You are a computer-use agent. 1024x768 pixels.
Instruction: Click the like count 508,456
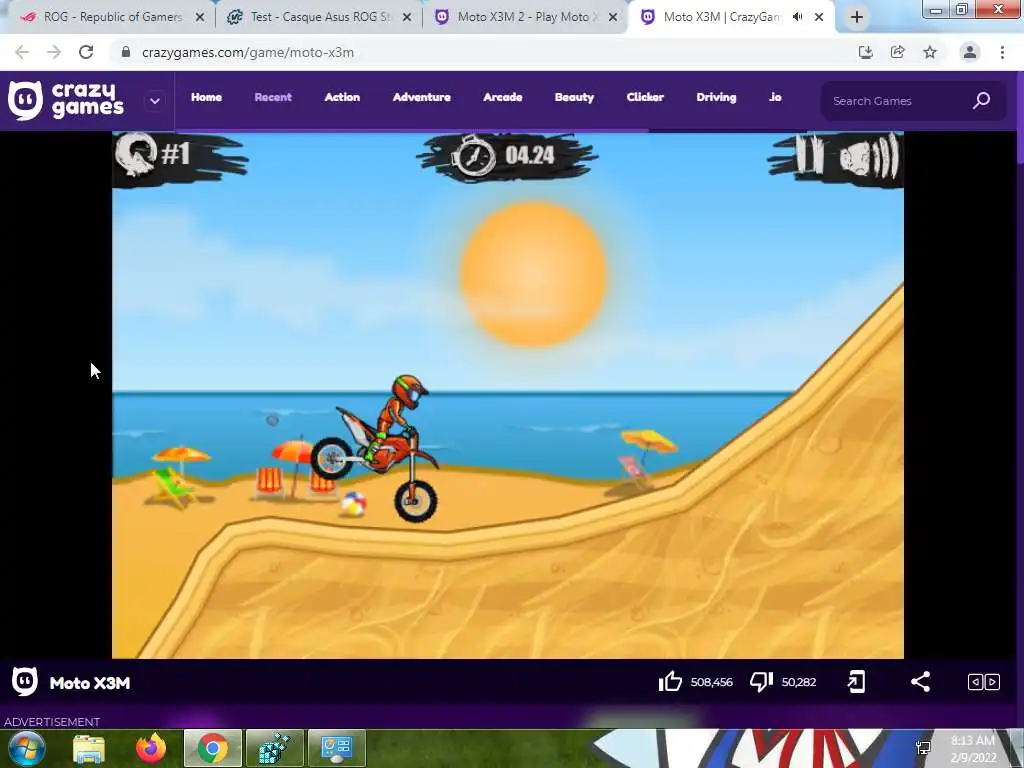[x=711, y=682]
